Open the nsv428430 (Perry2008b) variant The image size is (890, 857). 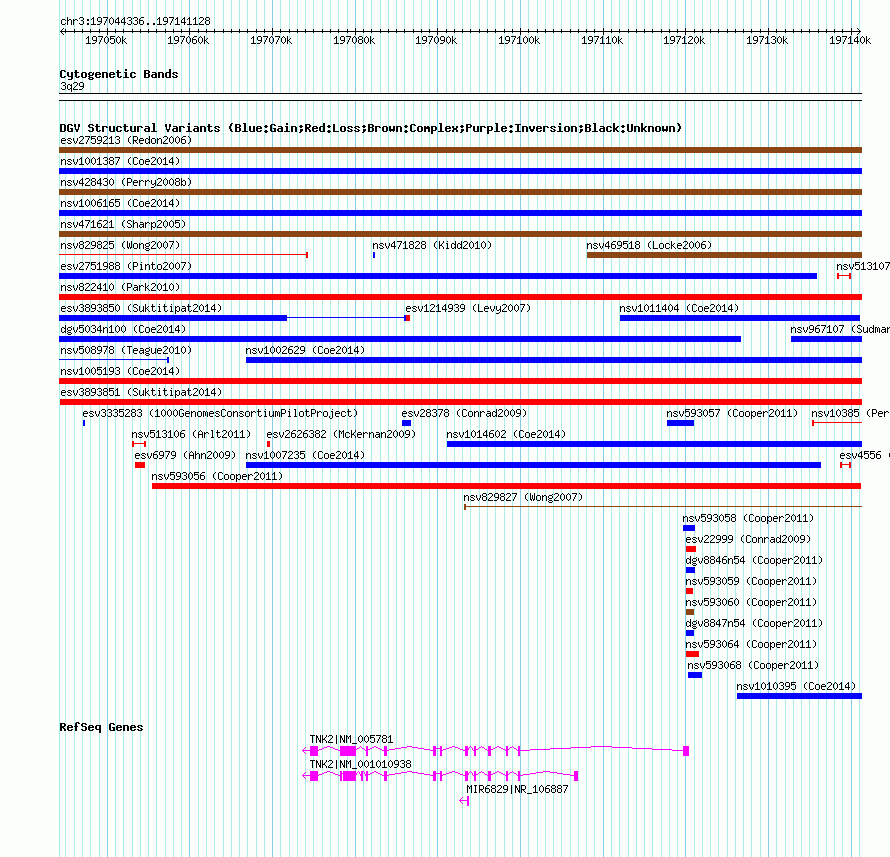point(126,182)
